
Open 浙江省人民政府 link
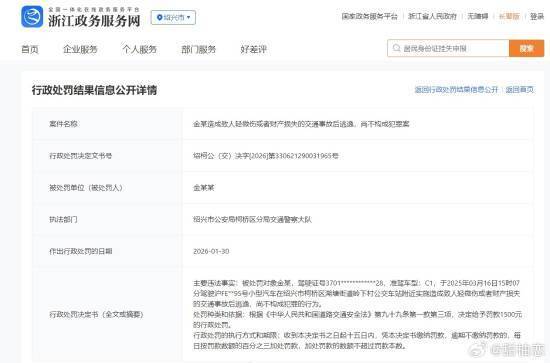pyautogui.click(x=432, y=16)
